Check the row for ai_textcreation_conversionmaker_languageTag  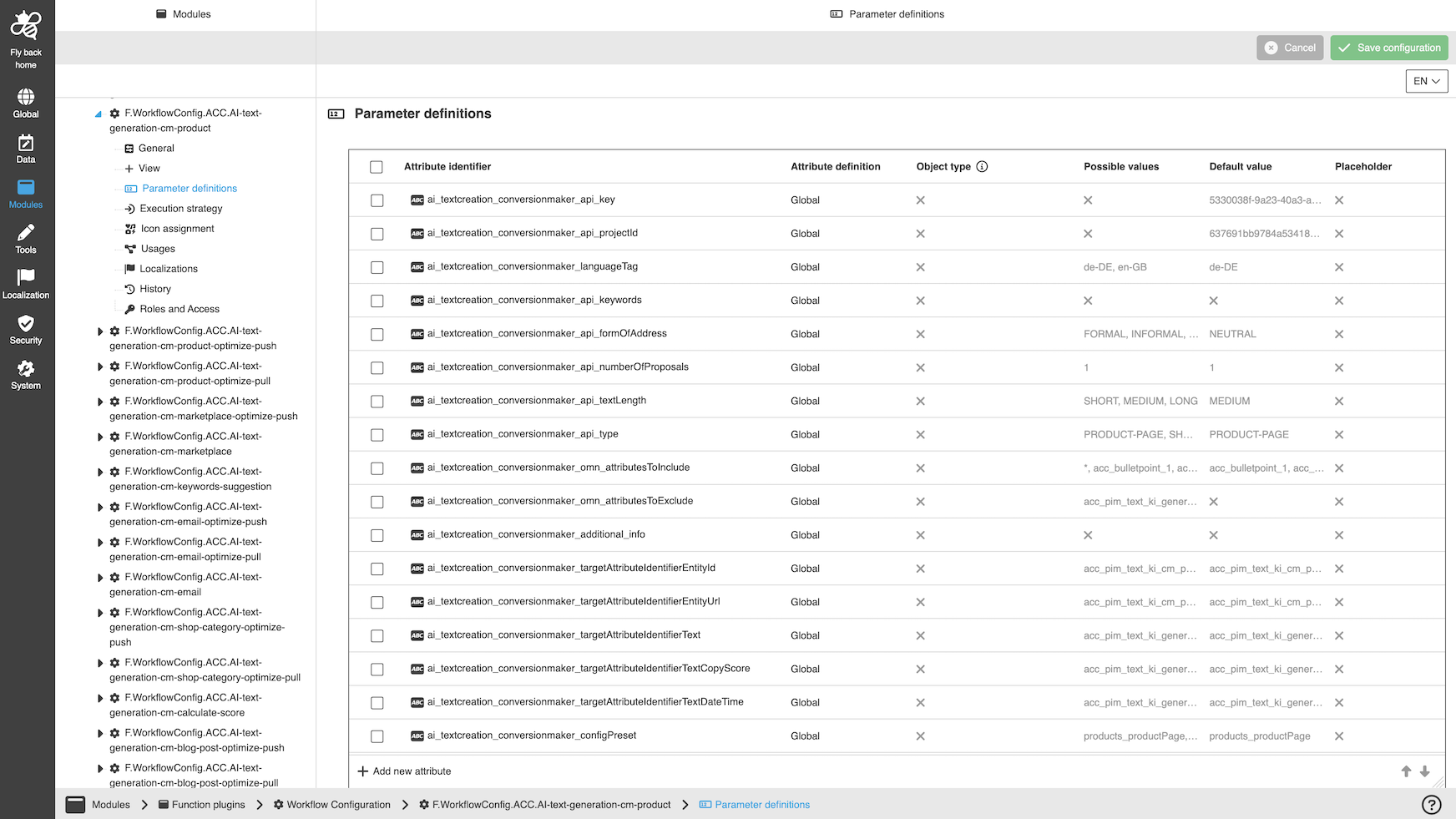pos(377,267)
